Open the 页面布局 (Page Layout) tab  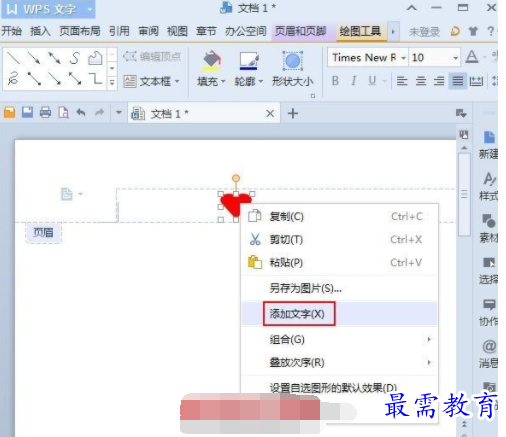[80, 31]
